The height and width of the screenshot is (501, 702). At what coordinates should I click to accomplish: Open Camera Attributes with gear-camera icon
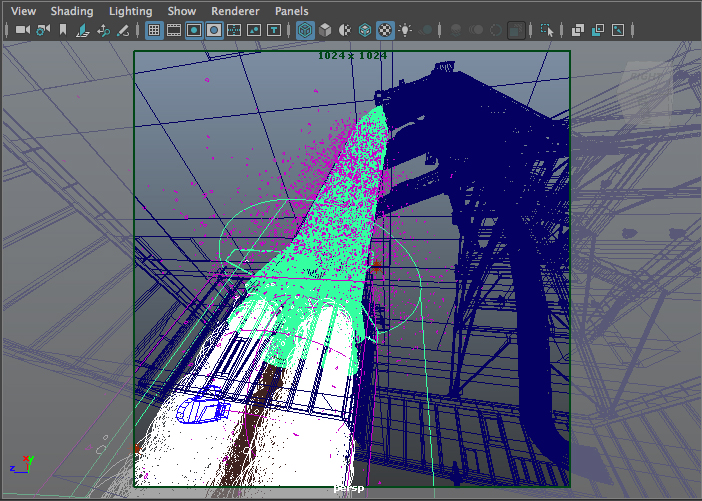[43, 30]
